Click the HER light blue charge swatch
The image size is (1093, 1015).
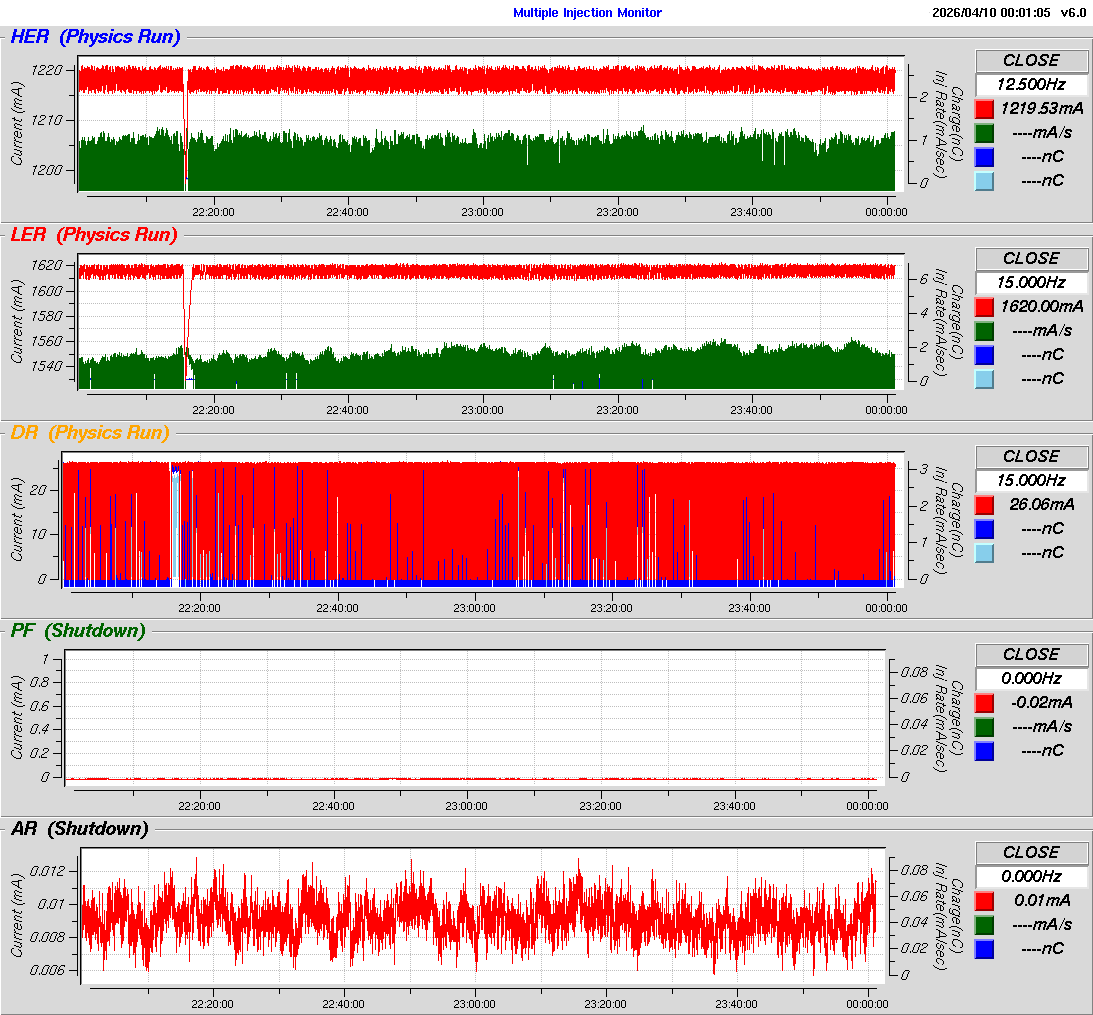(x=985, y=181)
